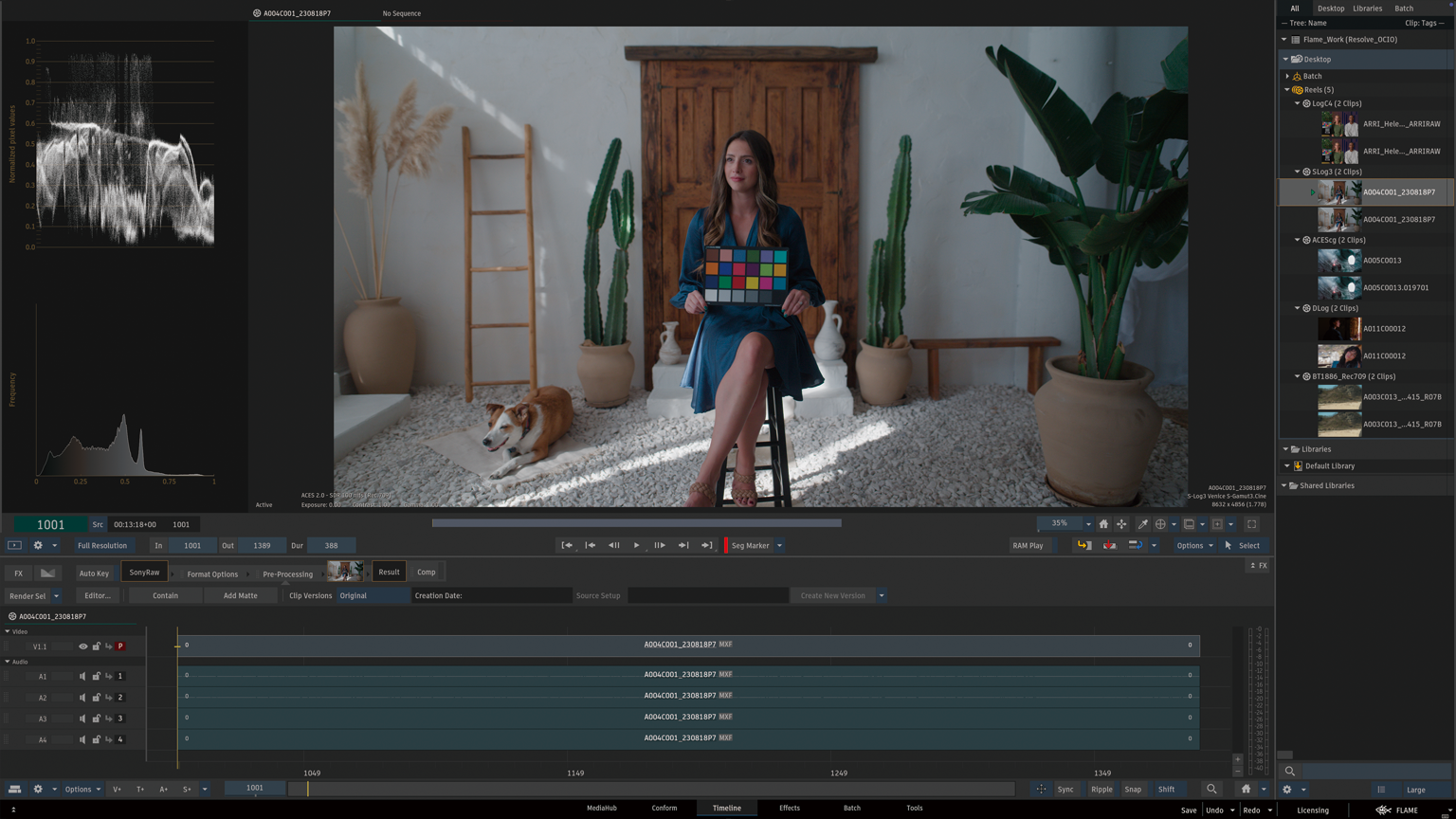Click the viewer monitor display icon
Image resolution: width=1456 pixels, height=819 pixels.
tap(1189, 524)
